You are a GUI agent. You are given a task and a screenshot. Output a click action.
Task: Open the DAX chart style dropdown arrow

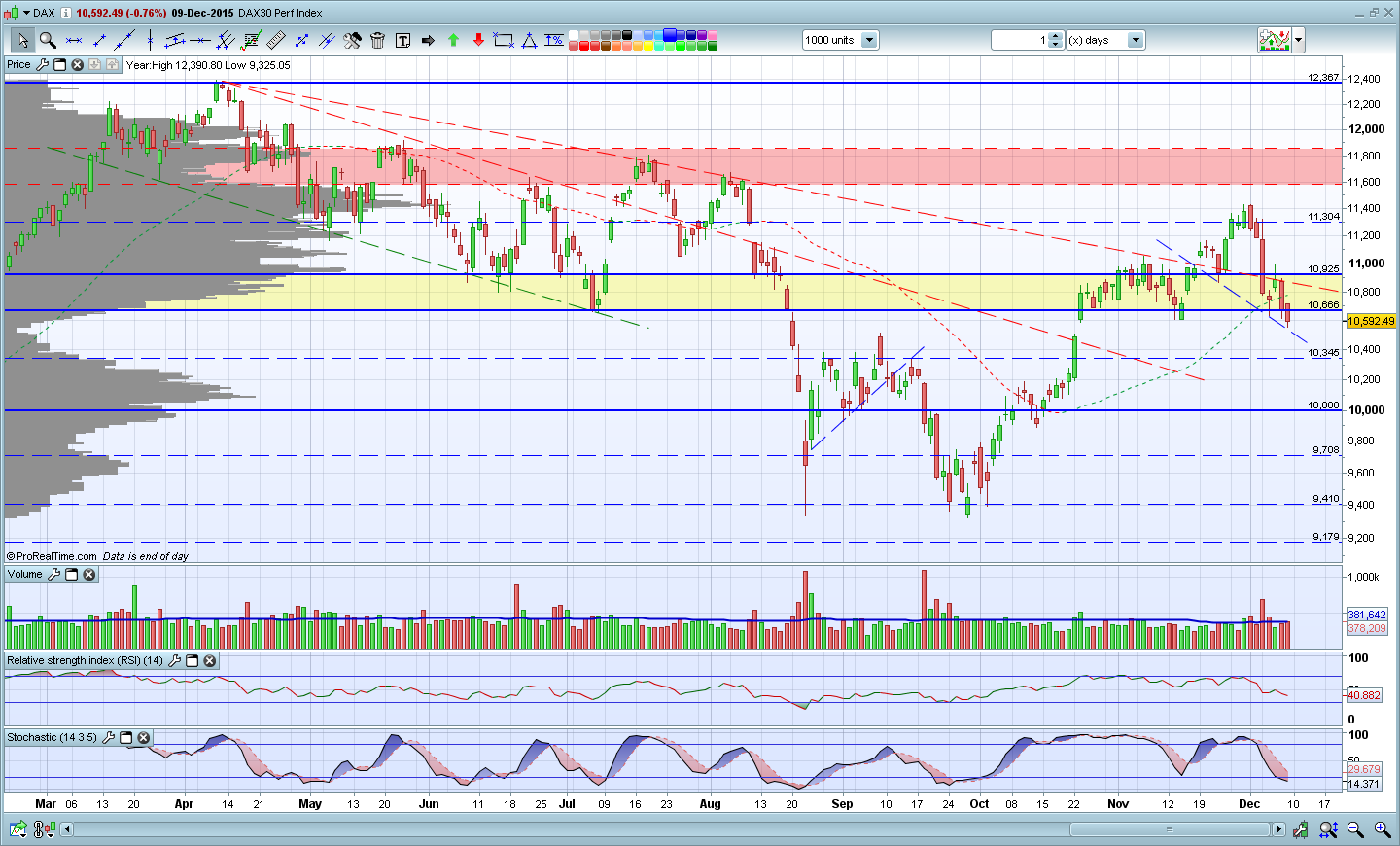(26, 13)
